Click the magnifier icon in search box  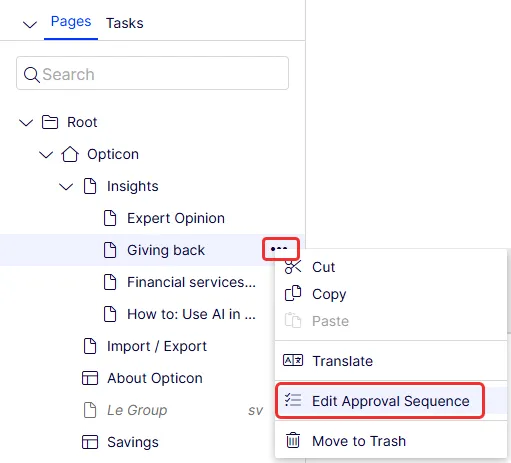pyautogui.click(x=32, y=74)
